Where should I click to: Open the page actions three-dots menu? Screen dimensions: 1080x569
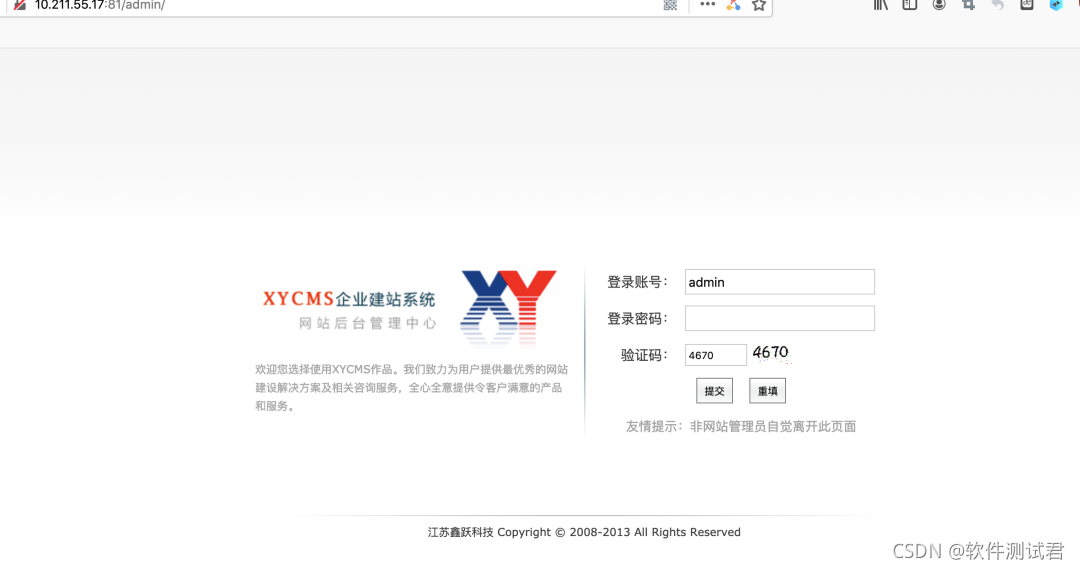click(707, 4)
